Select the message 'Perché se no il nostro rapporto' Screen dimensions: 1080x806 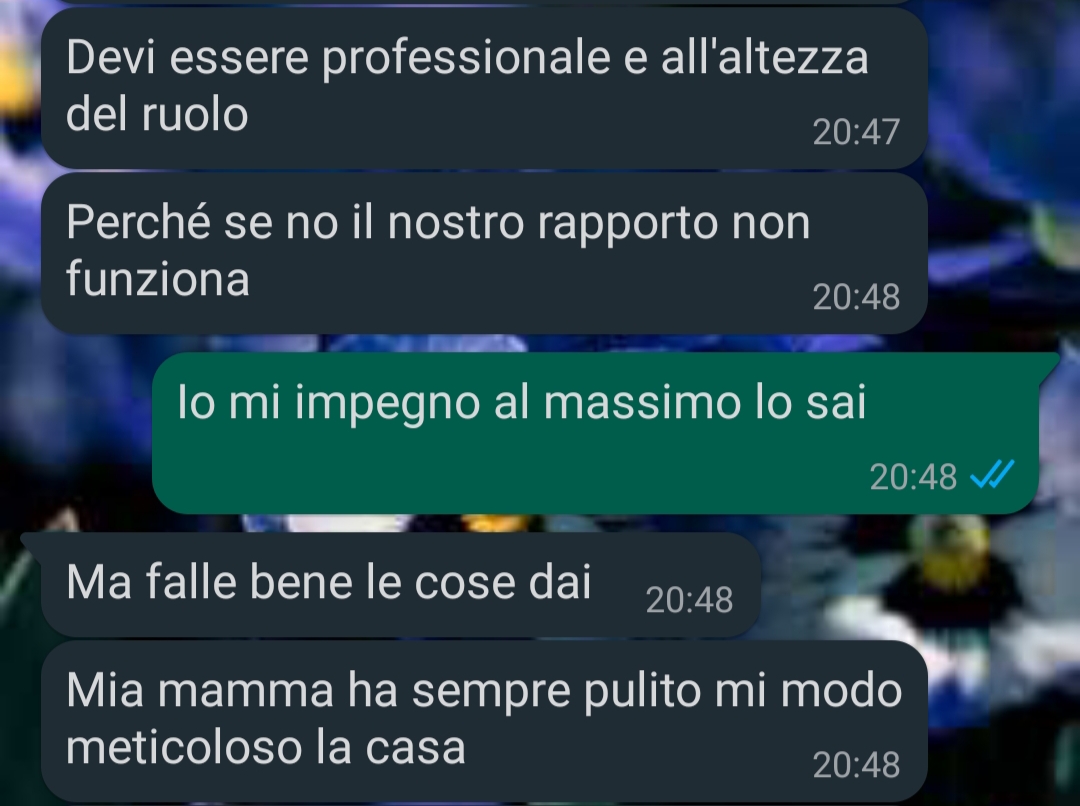click(484, 253)
